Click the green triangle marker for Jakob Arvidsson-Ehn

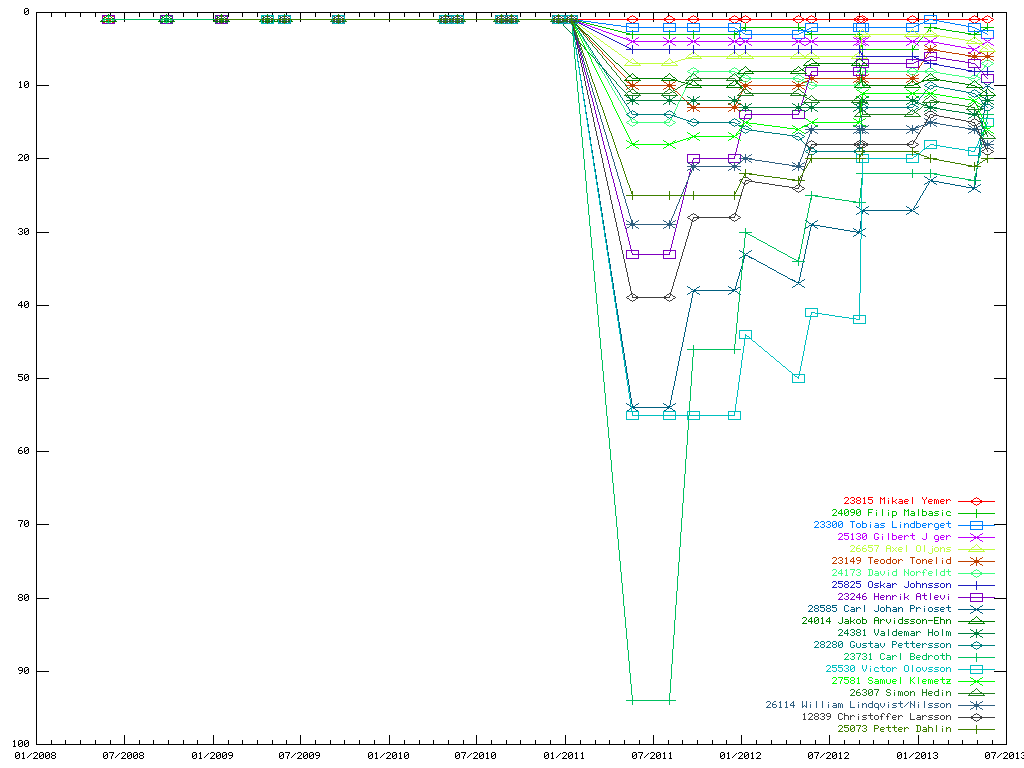coord(976,621)
